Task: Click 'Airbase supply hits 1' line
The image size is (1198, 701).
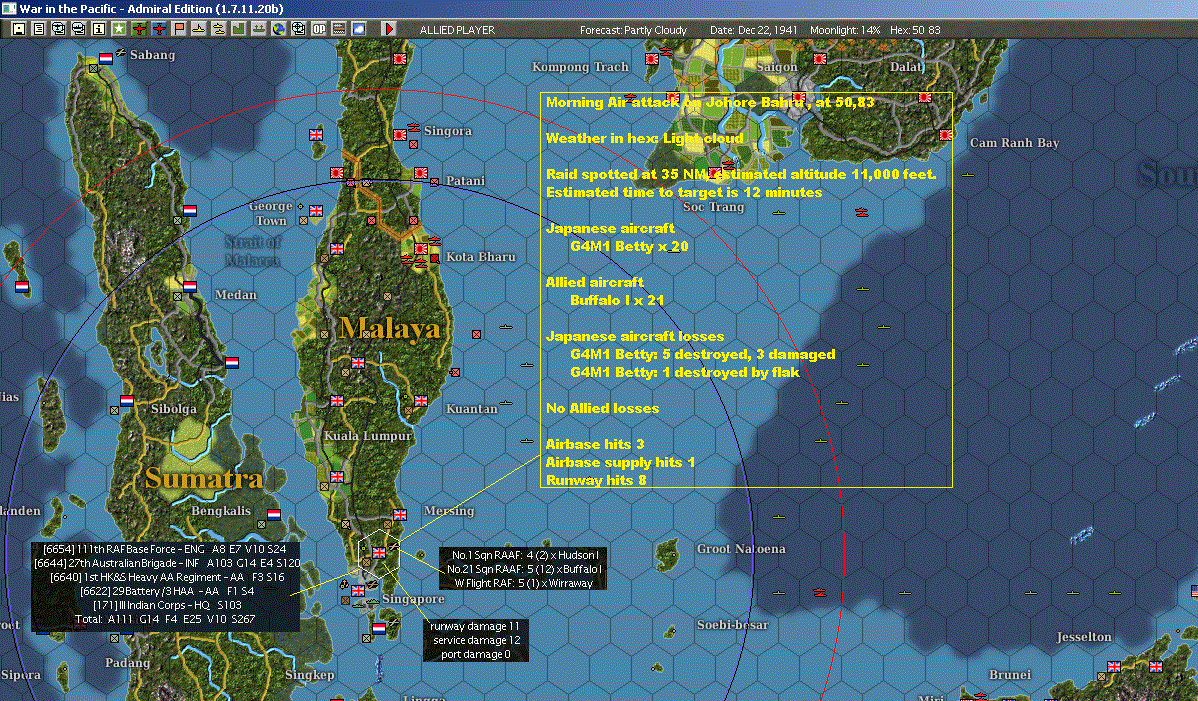Action: [620, 463]
